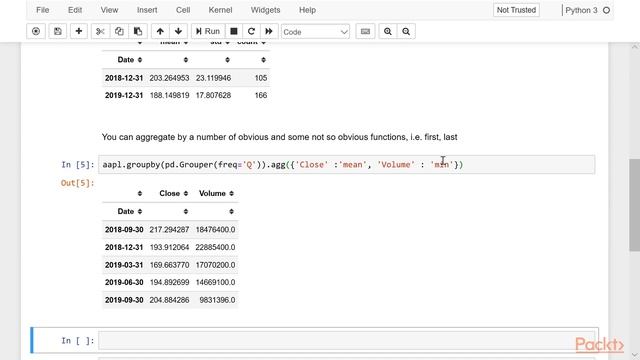640x360 pixels.
Task: Click the zoom out magnifier icon
Action: coord(406,31)
